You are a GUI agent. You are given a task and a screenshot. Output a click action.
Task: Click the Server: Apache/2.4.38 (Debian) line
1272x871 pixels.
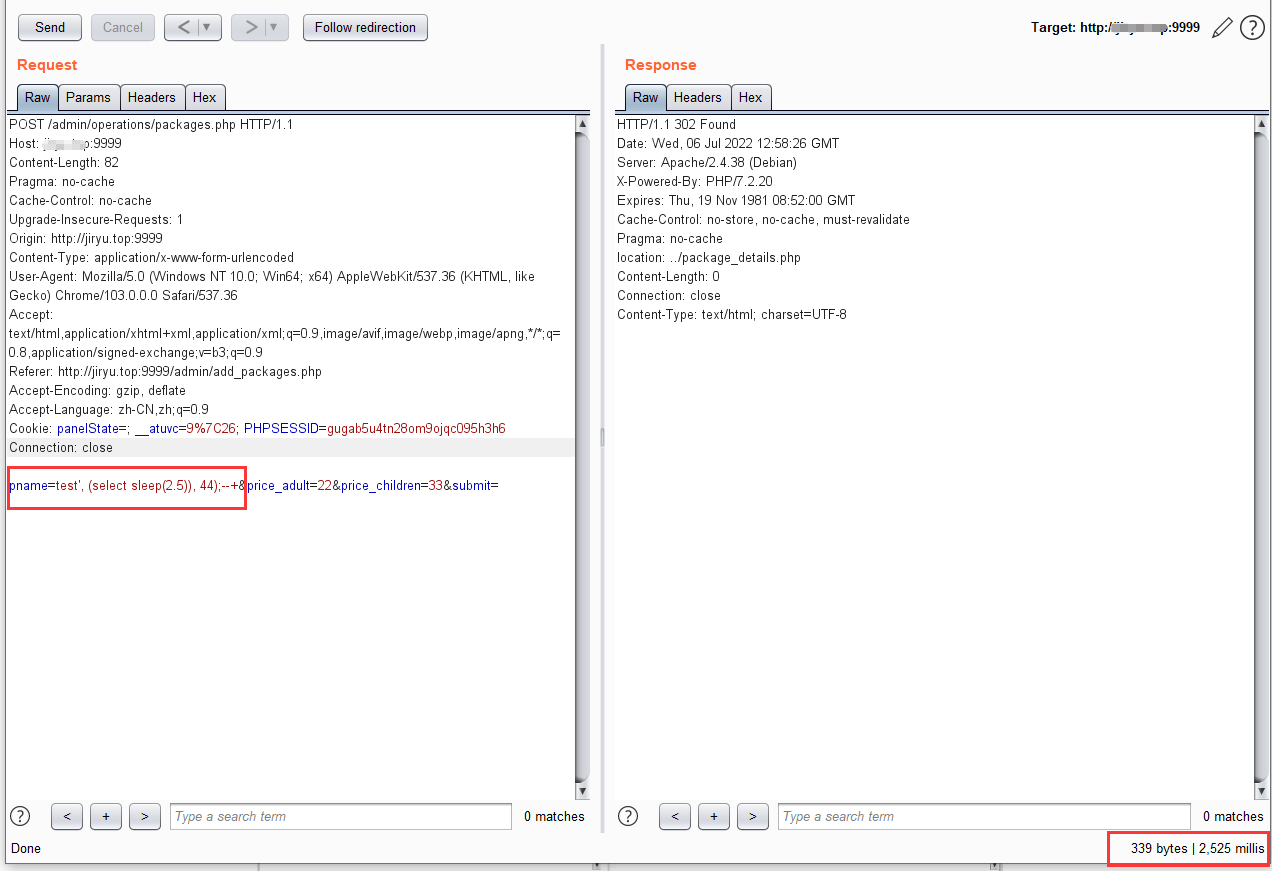pyautogui.click(x=707, y=162)
